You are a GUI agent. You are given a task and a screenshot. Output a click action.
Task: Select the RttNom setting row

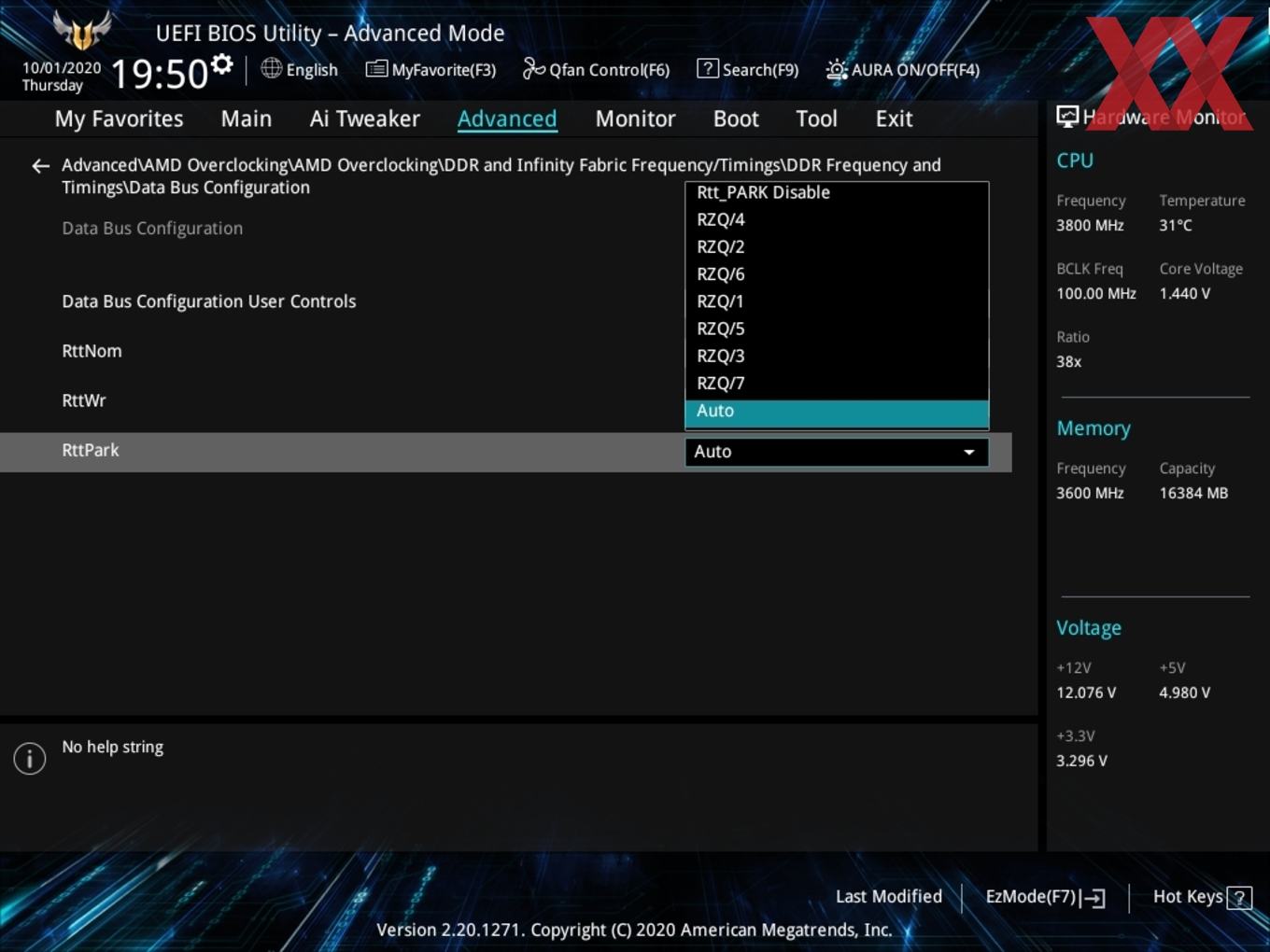coord(92,351)
